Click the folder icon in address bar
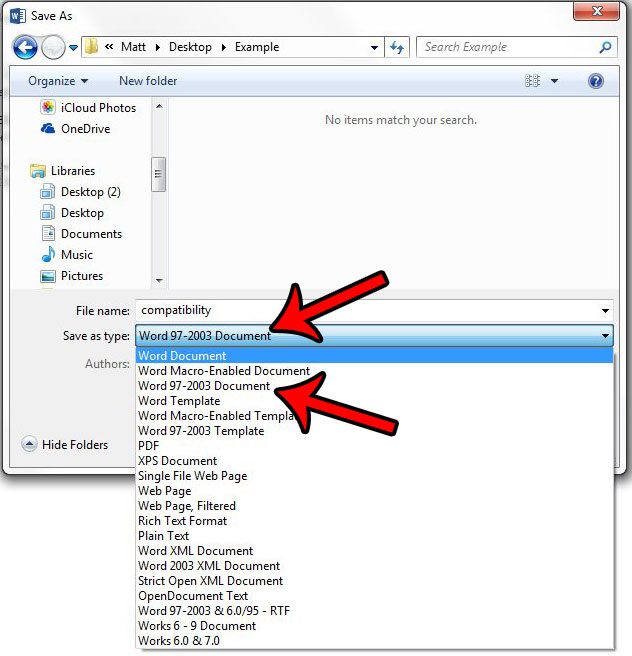This screenshot has height=656, width=632. click(91, 46)
